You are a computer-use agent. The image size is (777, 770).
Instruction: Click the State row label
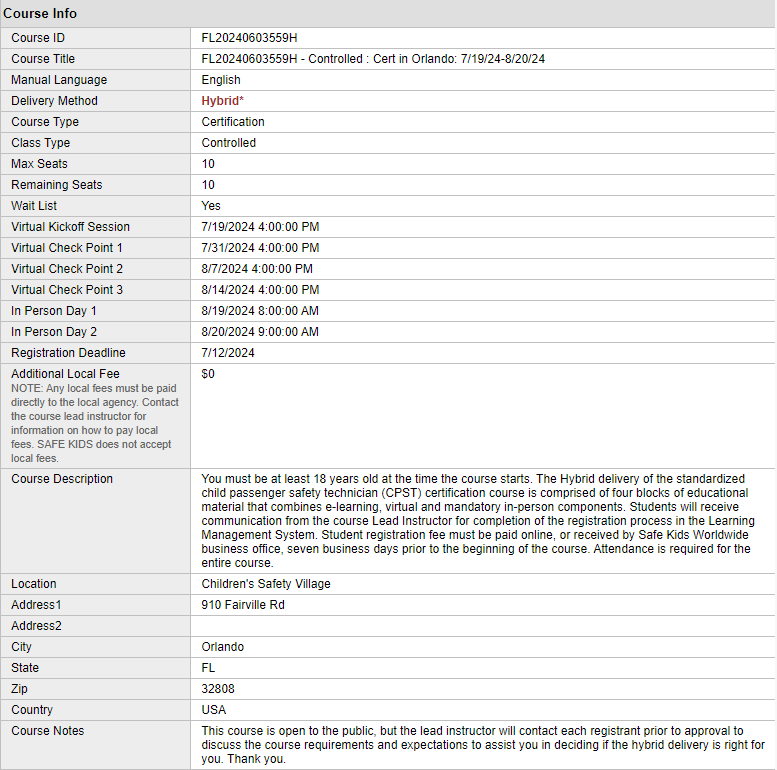click(25, 668)
